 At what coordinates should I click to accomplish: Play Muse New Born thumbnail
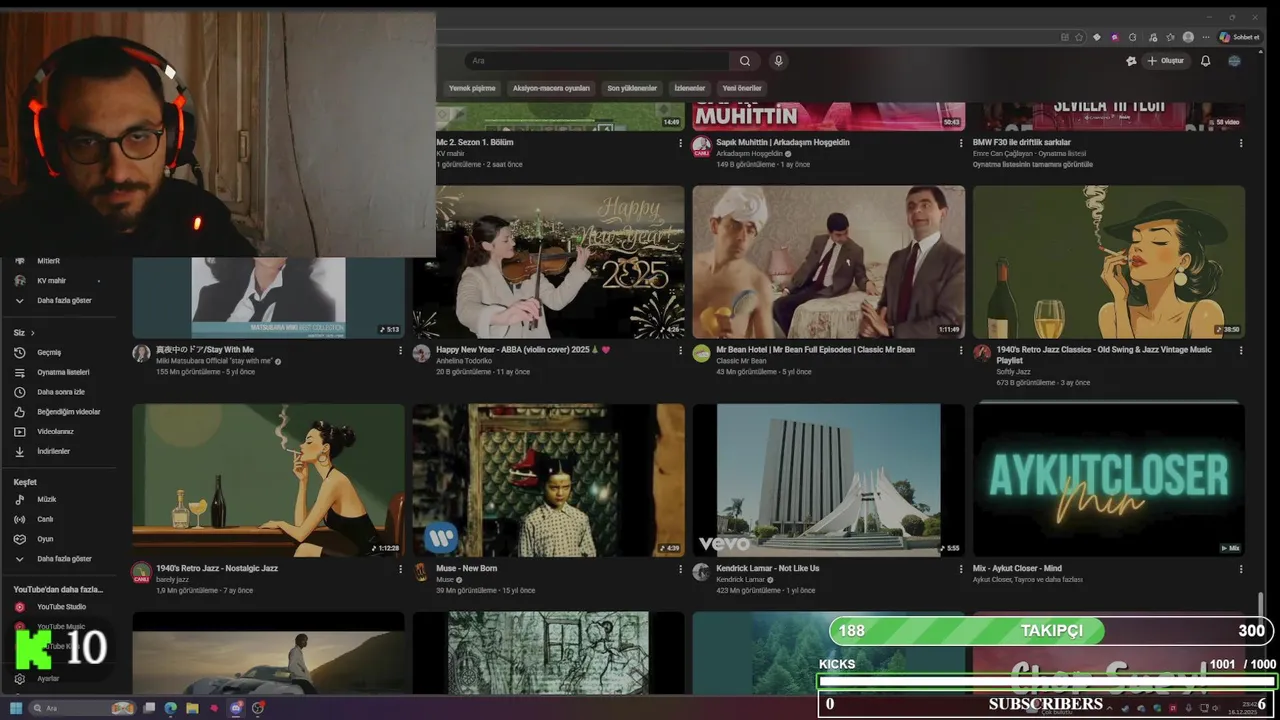548,480
